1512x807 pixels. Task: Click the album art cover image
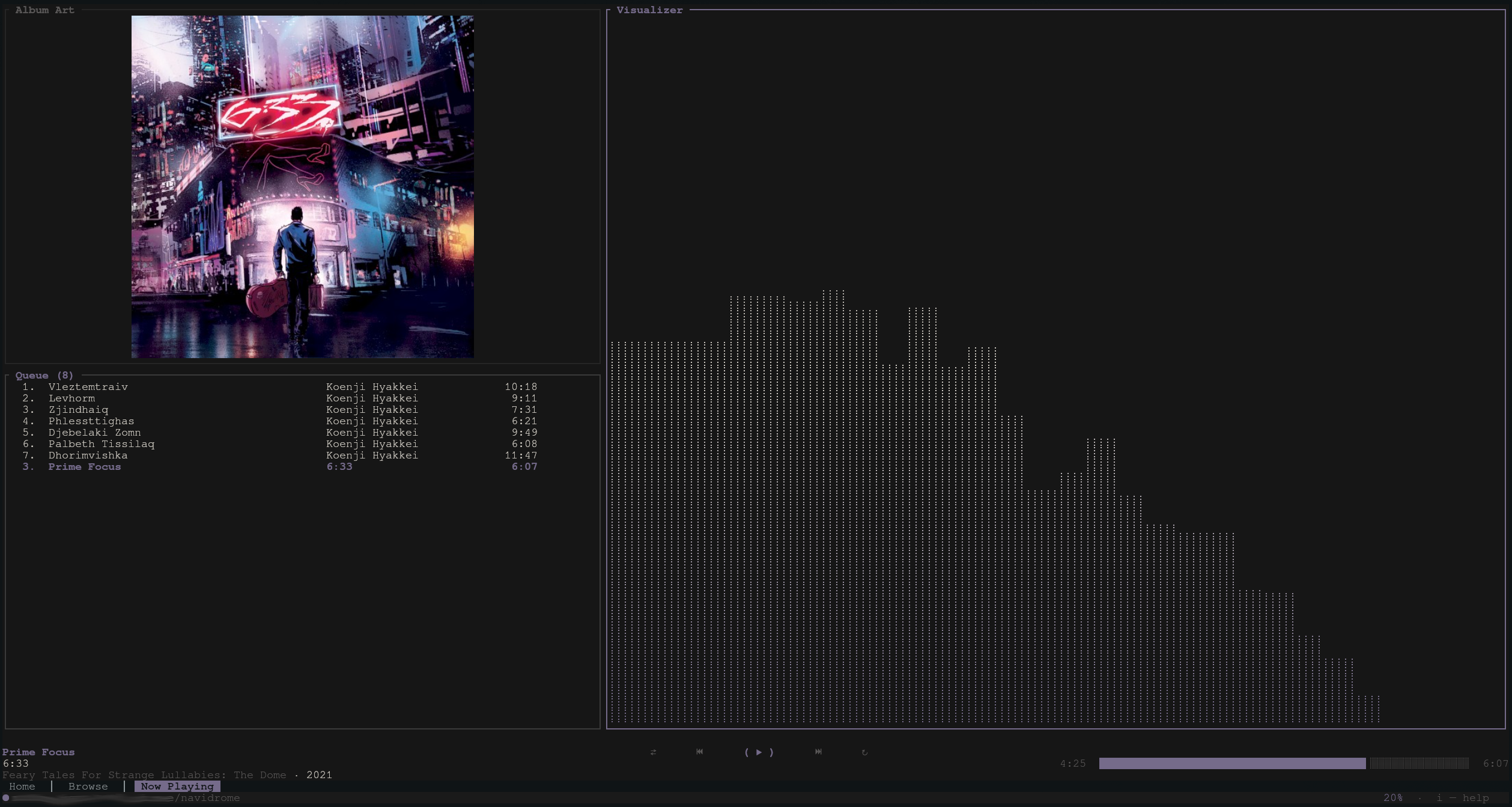(x=303, y=187)
